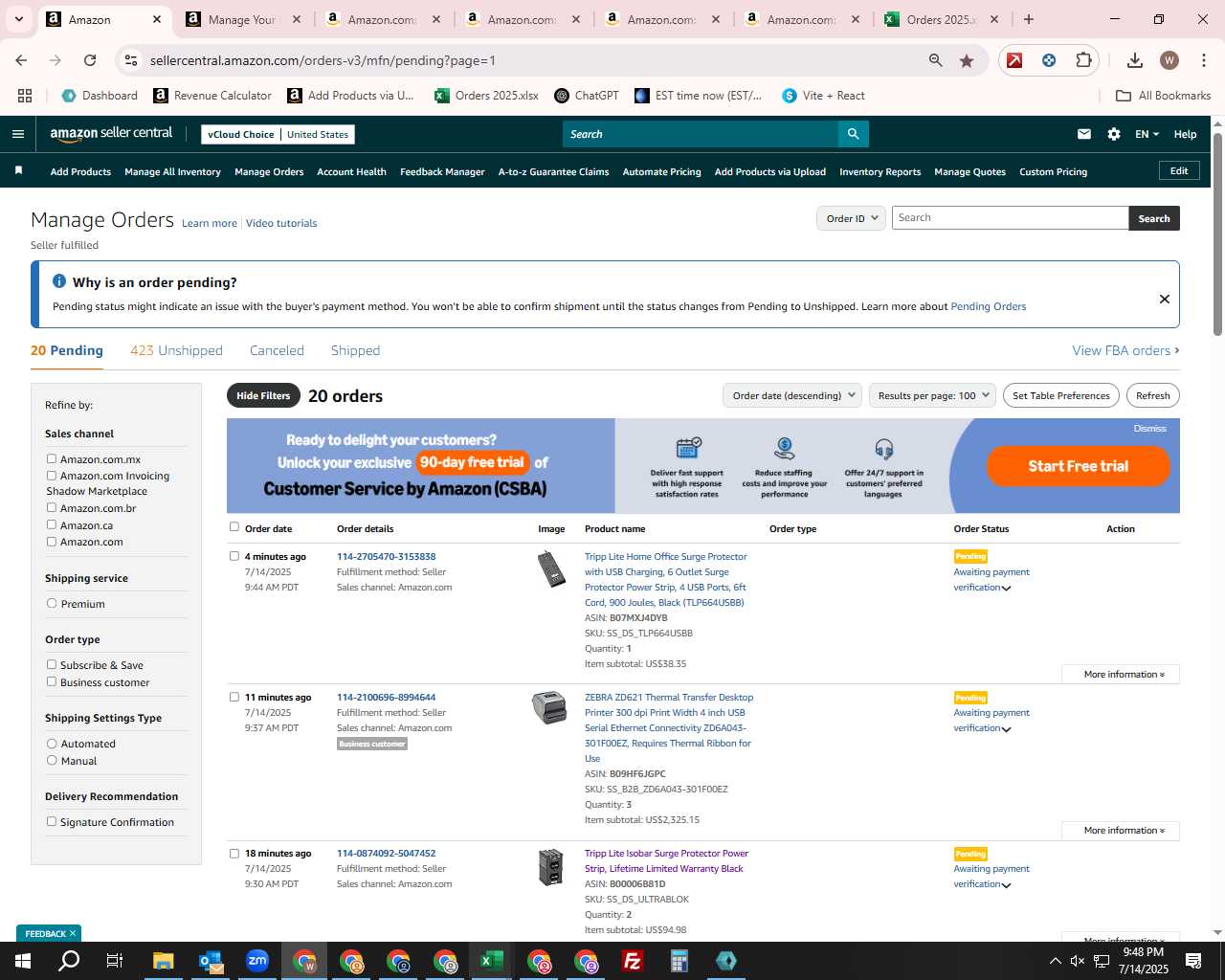Screen dimensions: 1225x980
Task: Click the Windows taskbar search icon
Action: coord(69,961)
